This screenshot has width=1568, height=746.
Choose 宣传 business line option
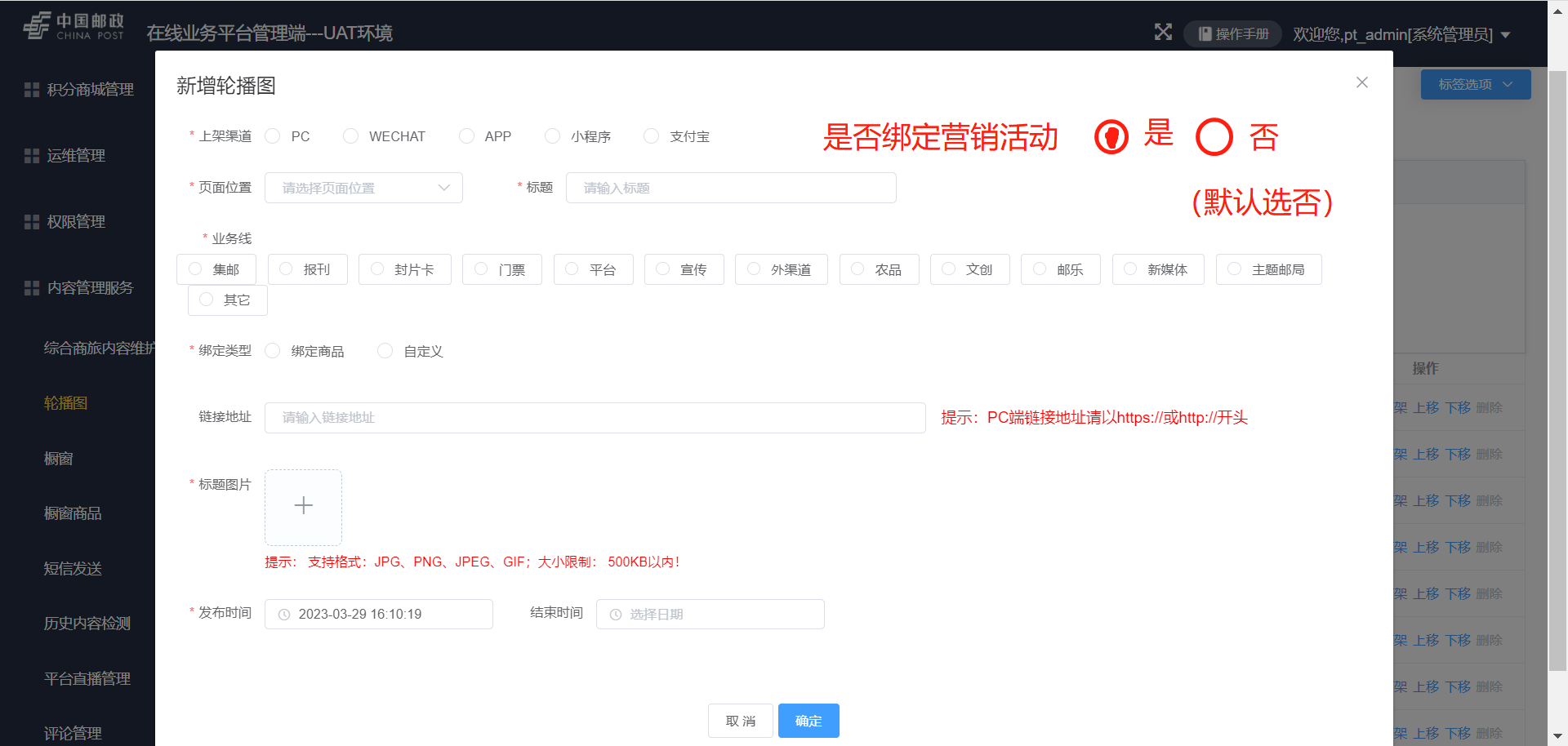684,269
